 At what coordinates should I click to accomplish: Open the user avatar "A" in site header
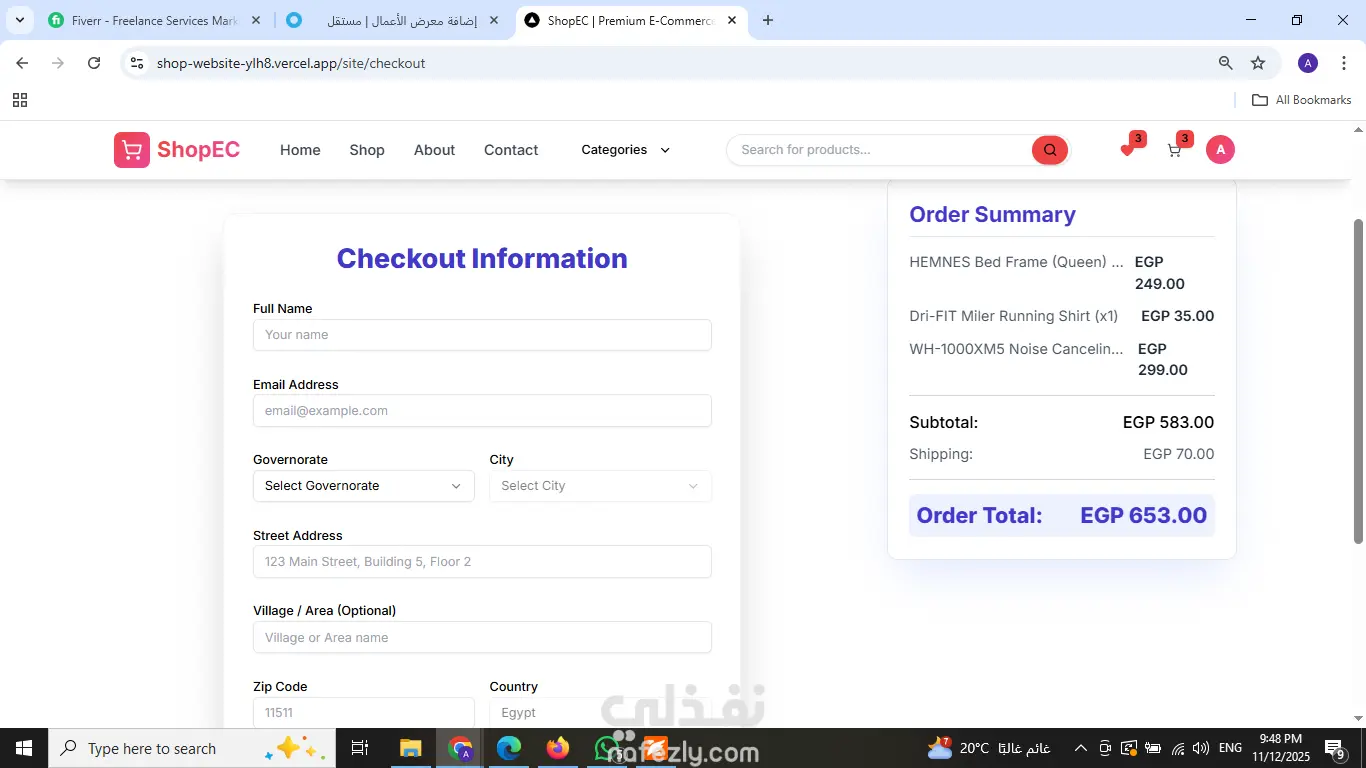tap(1220, 150)
